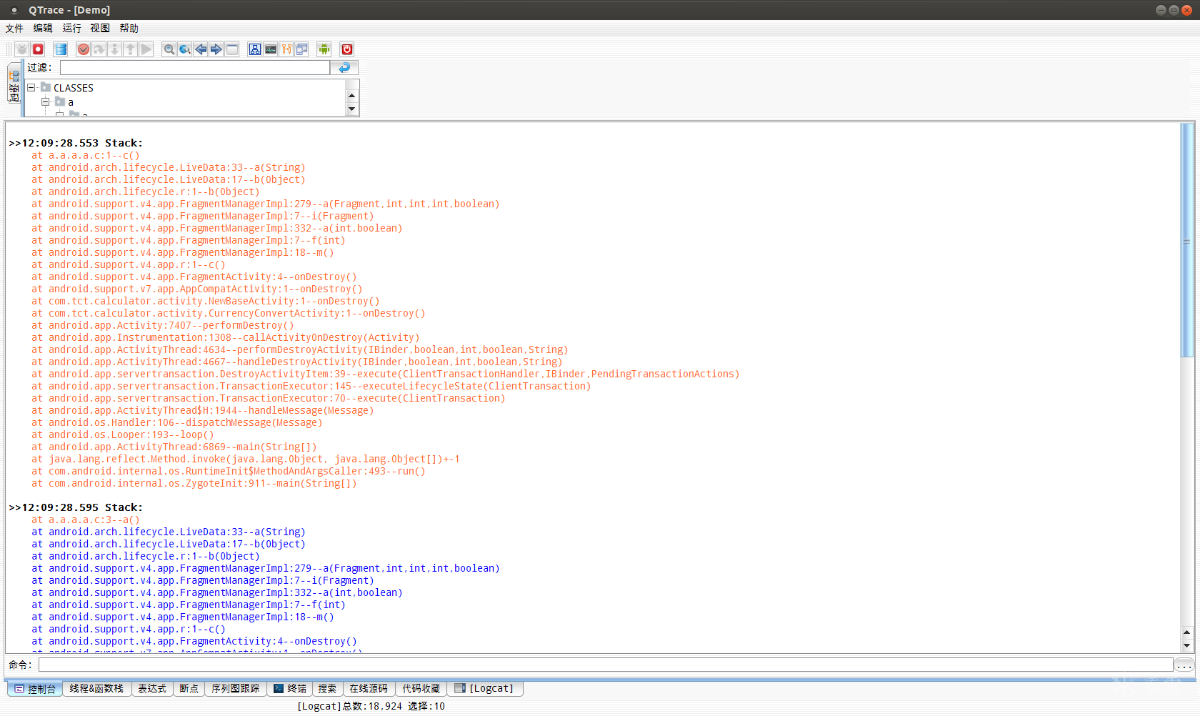Open the 视图 menu

(x=100, y=28)
